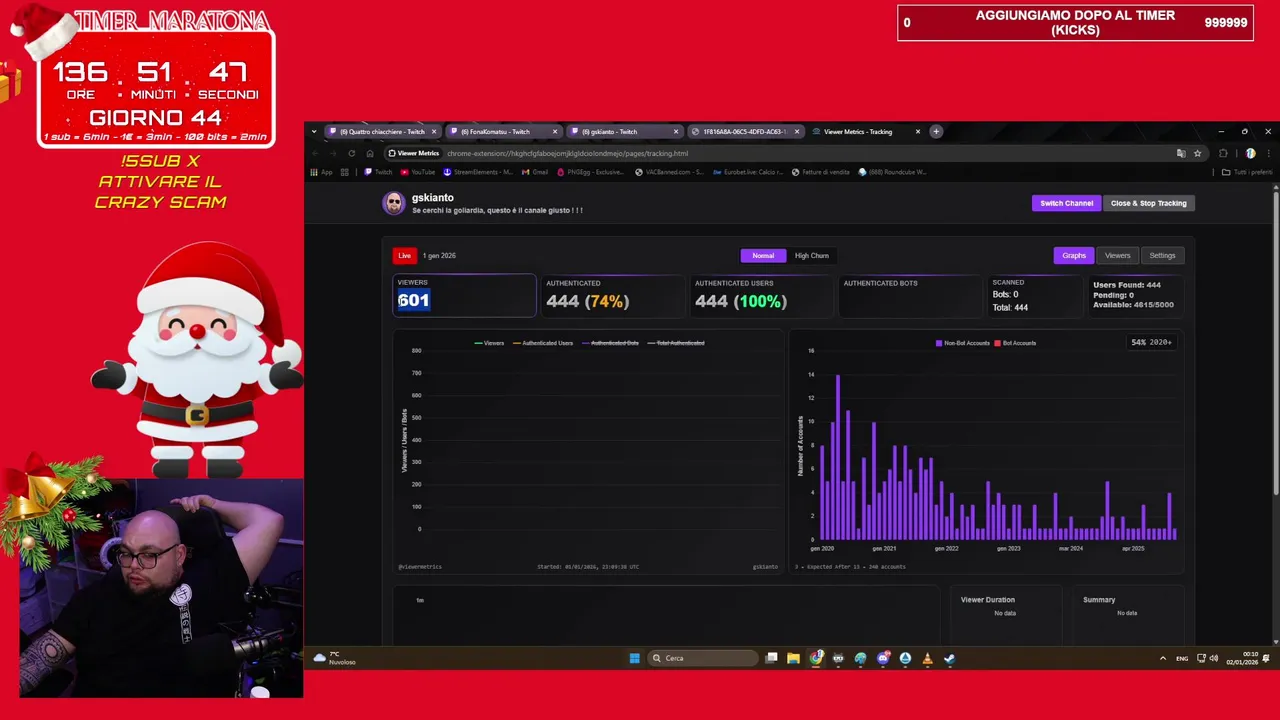The height and width of the screenshot is (720, 1280).
Task: Click the Viewers 601 stat card
Action: [x=464, y=295]
